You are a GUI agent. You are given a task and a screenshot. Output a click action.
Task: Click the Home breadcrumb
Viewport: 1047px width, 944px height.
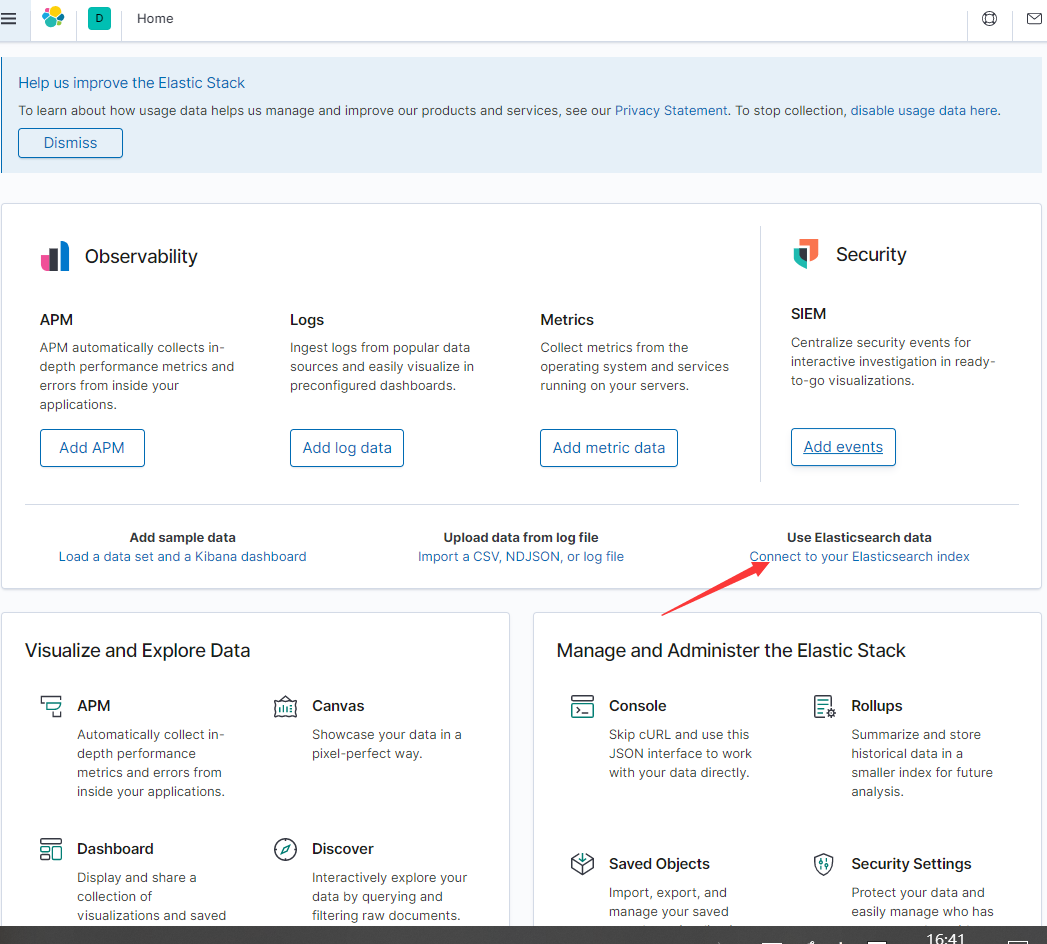[x=155, y=19]
